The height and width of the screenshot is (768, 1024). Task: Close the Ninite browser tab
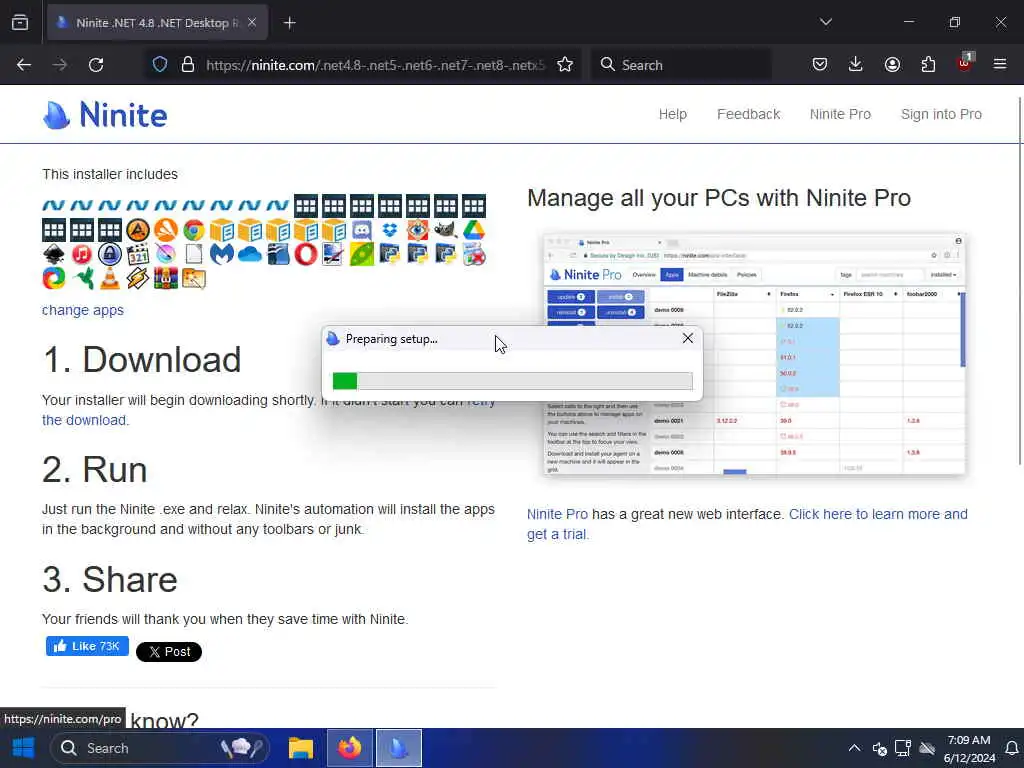point(252,22)
